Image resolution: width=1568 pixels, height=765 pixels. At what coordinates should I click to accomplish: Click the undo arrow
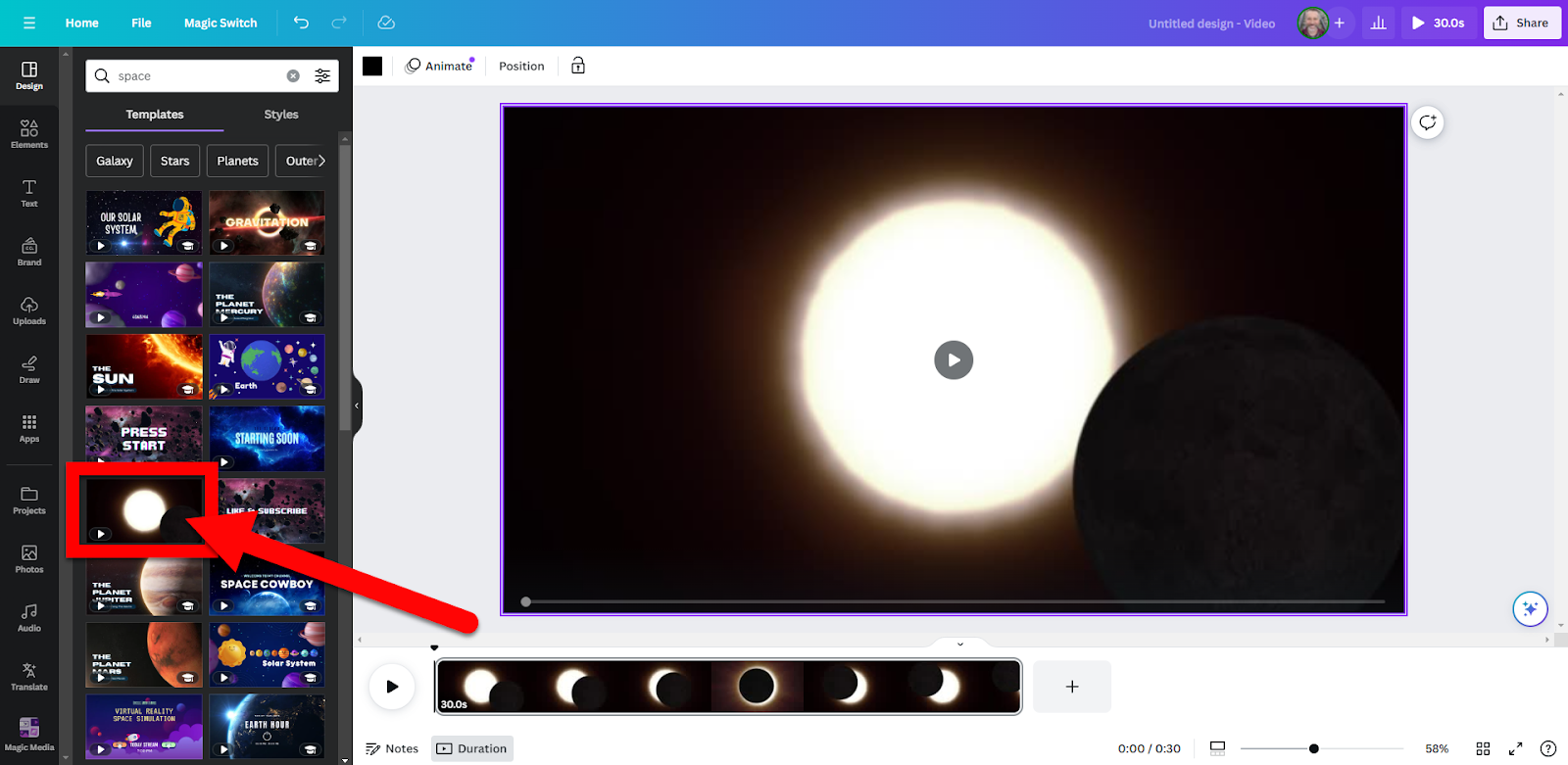[x=301, y=23]
